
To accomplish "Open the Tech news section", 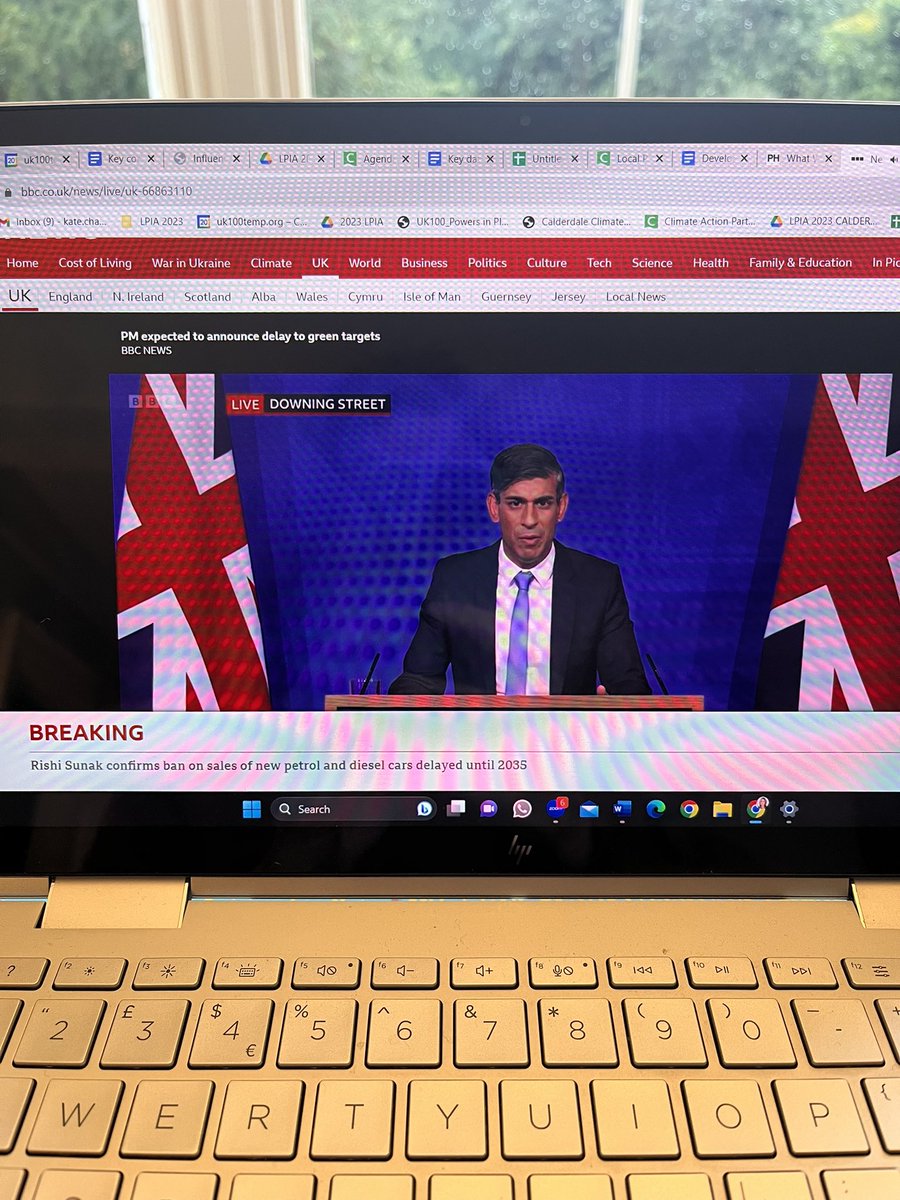I will [x=599, y=263].
